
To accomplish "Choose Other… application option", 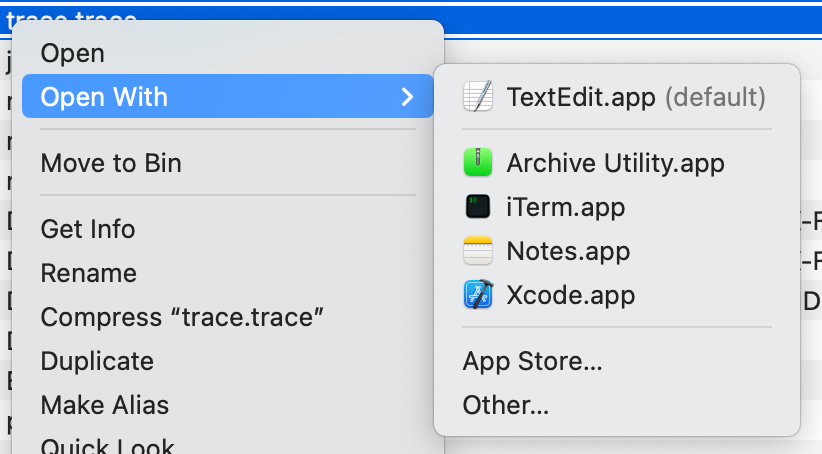I will point(506,405).
